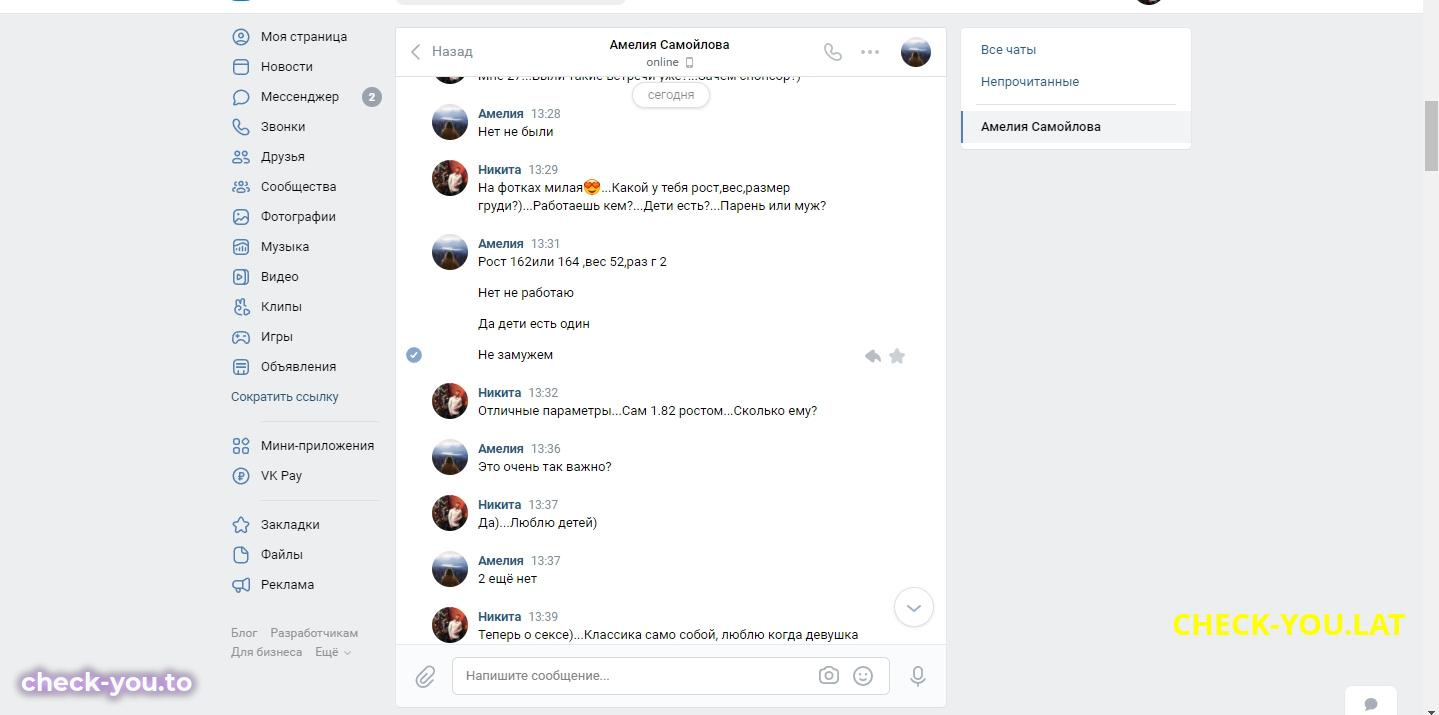Open the VK Pay ruble icon
The image size is (1439, 715).
point(240,476)
